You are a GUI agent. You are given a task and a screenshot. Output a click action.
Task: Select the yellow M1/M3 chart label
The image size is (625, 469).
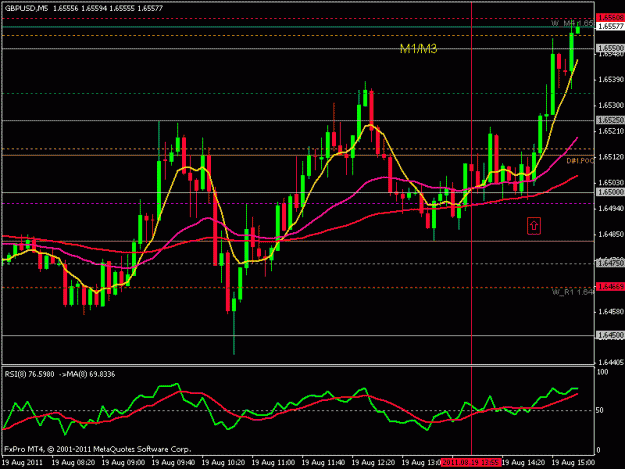[x=418, y=49]
